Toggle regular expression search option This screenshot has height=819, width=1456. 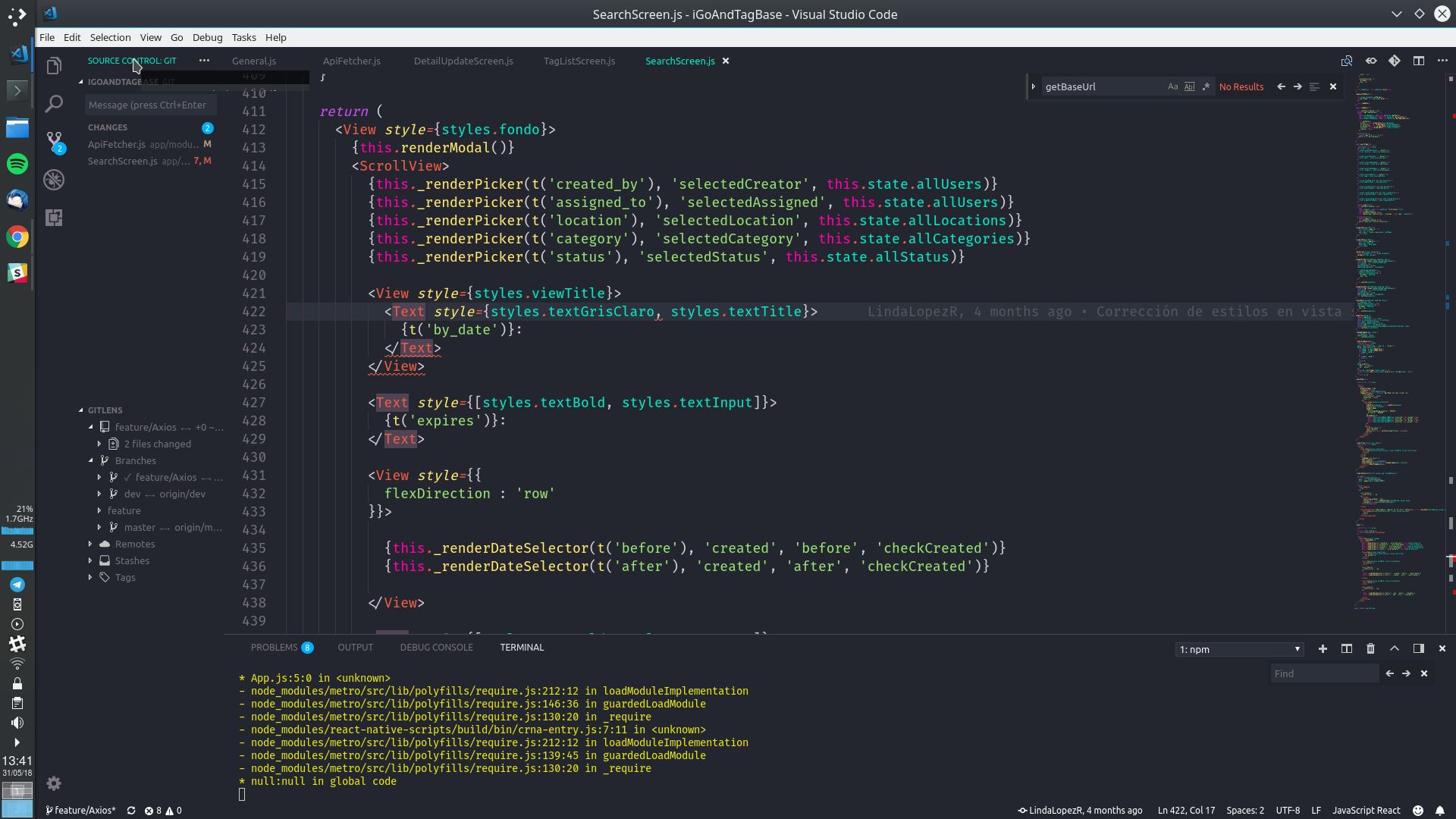click(x=1206, y=86)
